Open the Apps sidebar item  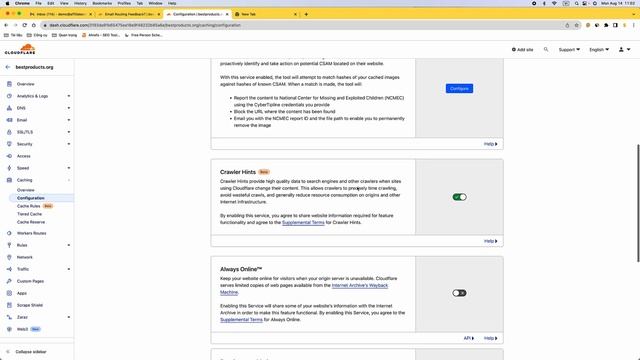22,293
